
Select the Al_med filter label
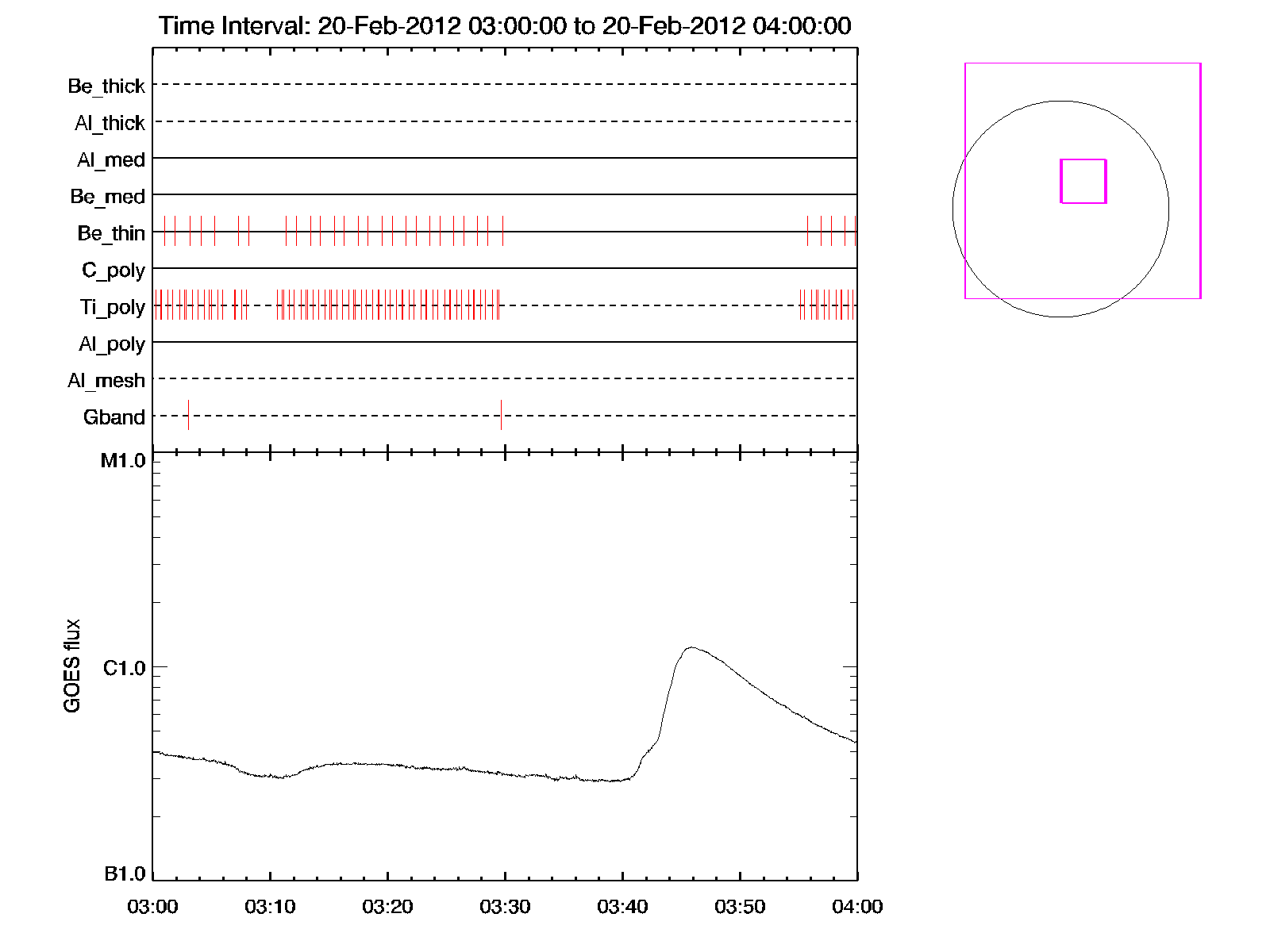[110, 159]
